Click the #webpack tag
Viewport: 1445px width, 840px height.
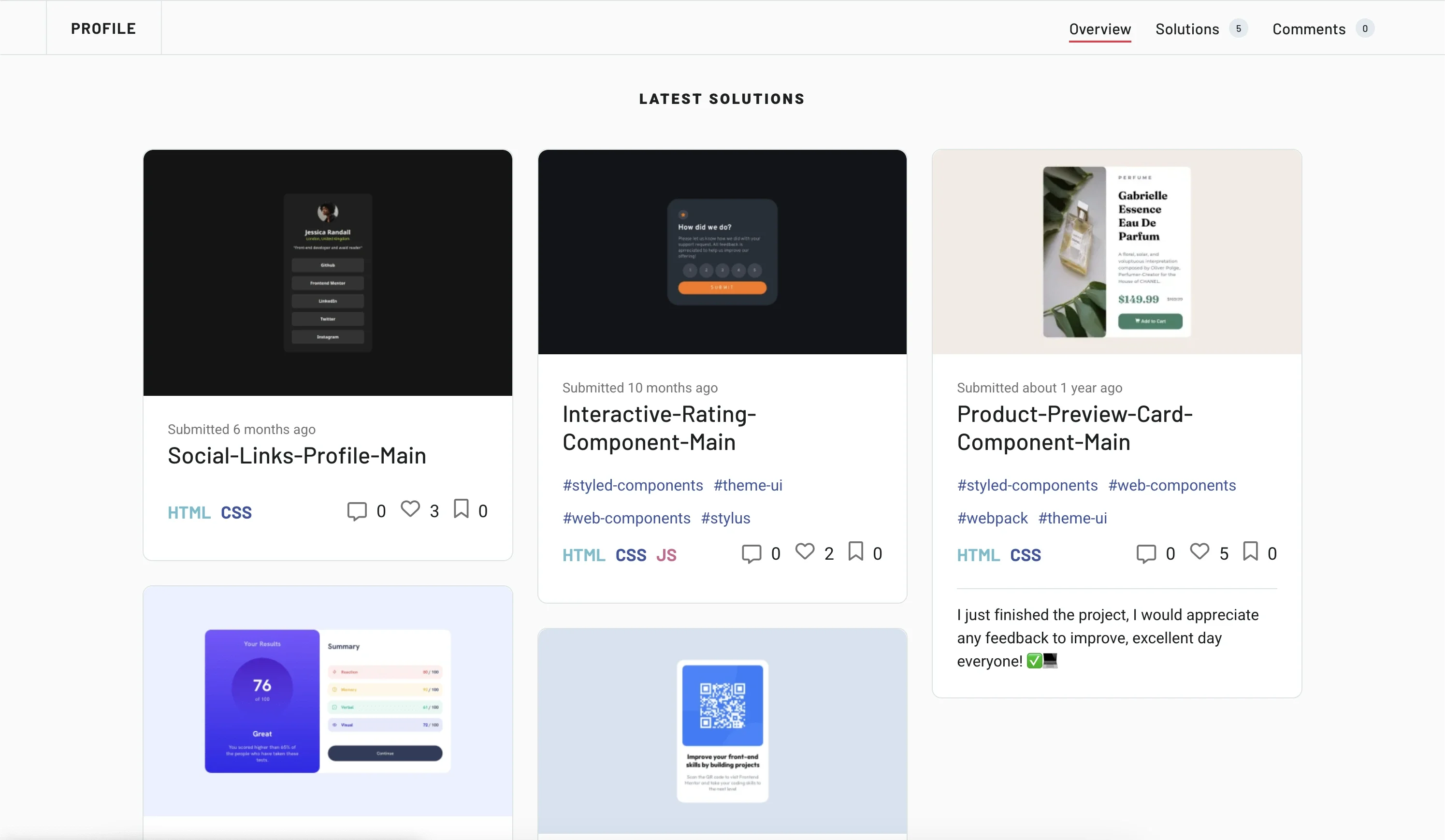click(992, 518)
